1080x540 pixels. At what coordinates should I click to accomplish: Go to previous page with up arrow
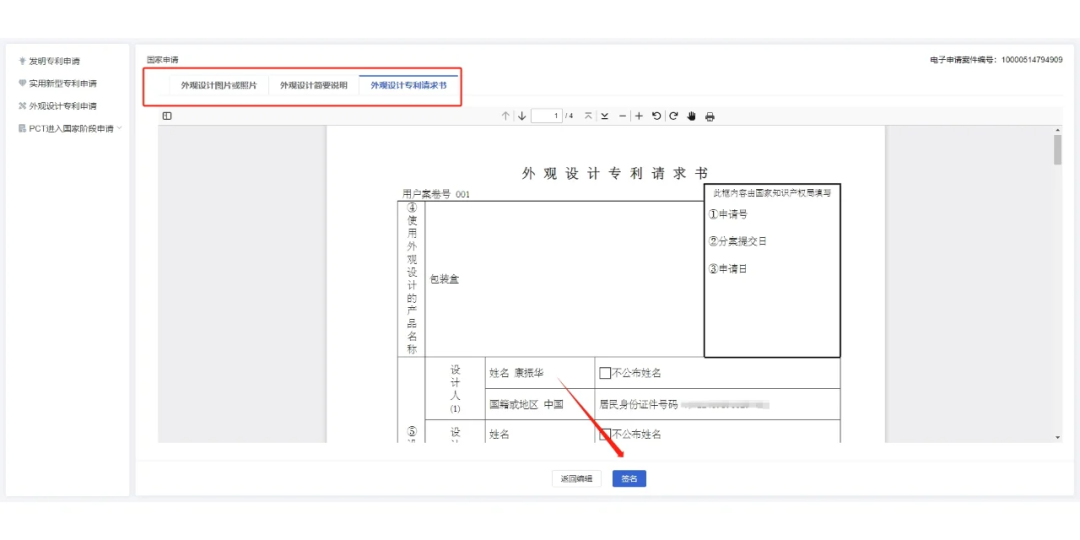point(506,116)
